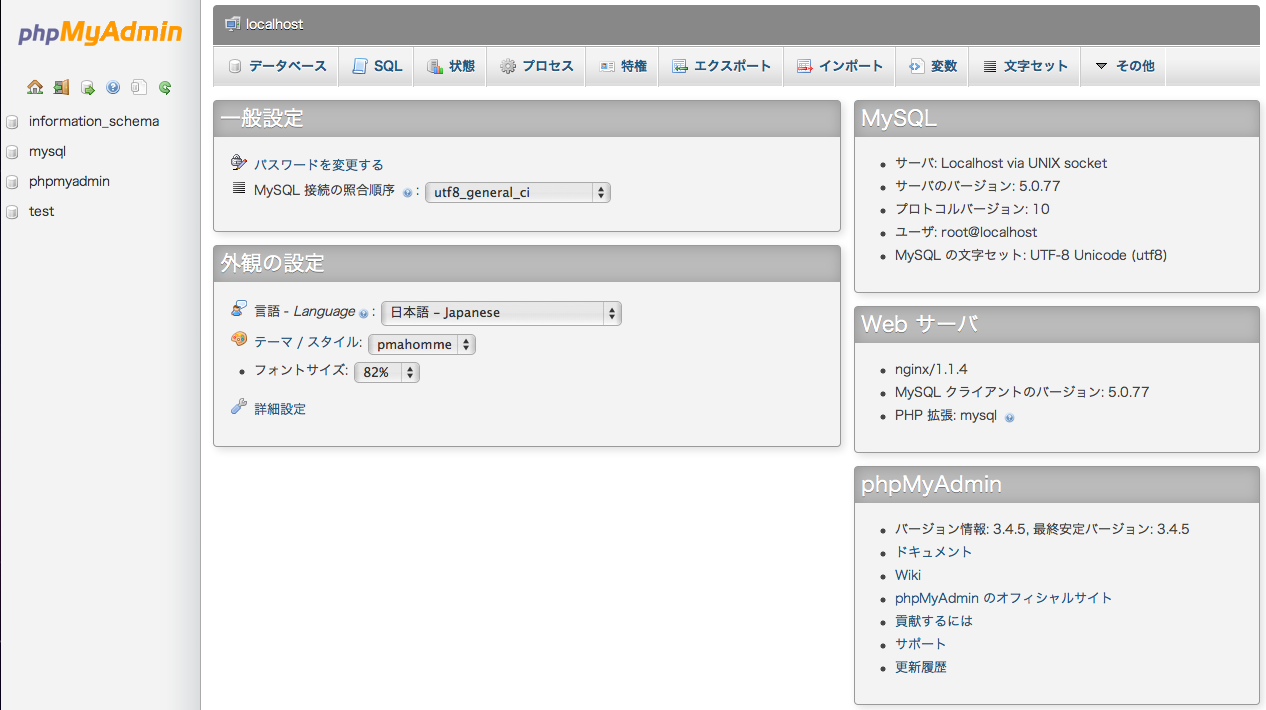Click the gray documents icon in sidebar
1266x710 pixels.
point(139,88)
